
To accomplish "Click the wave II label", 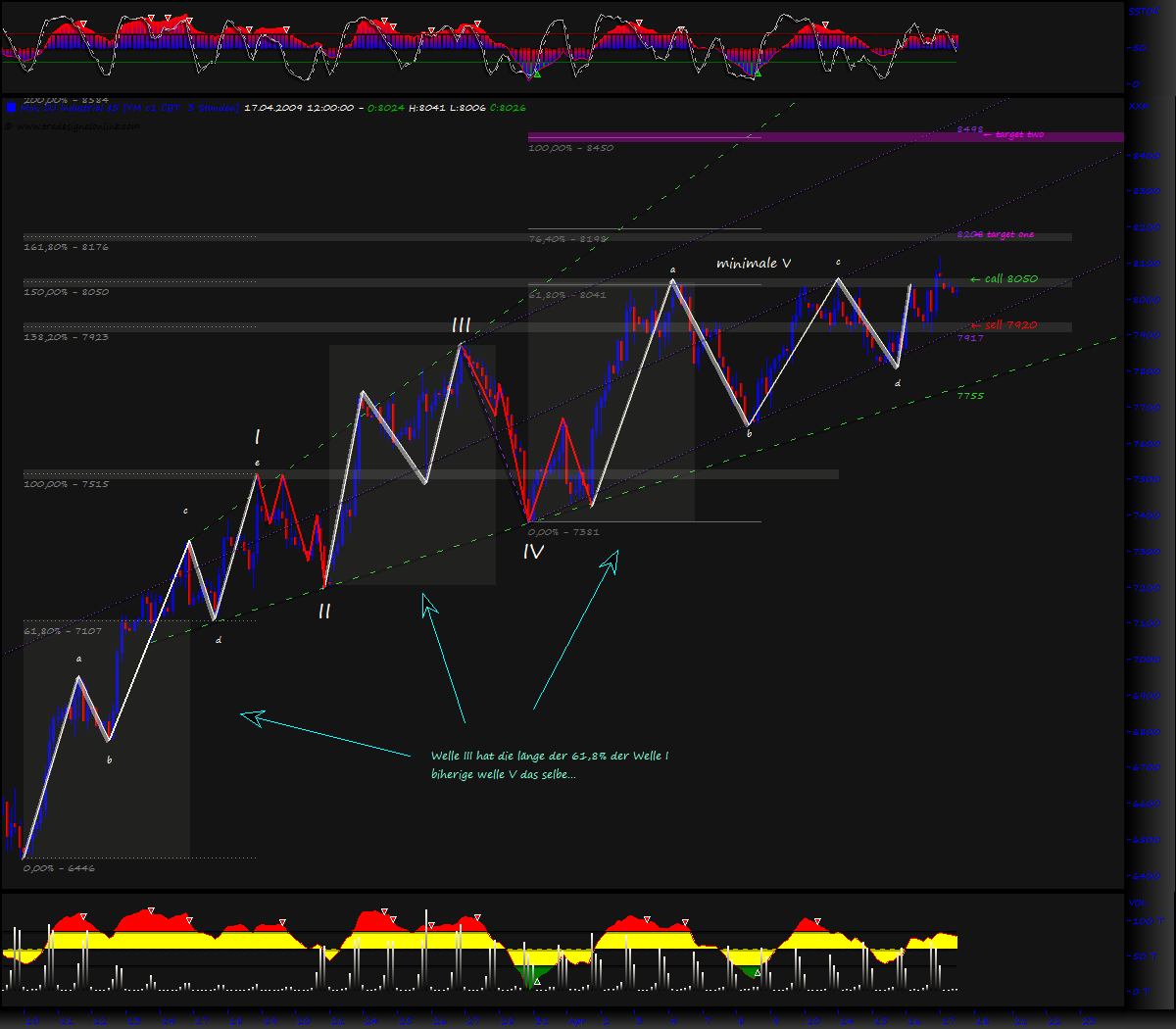I will click(x=324, y=612).
